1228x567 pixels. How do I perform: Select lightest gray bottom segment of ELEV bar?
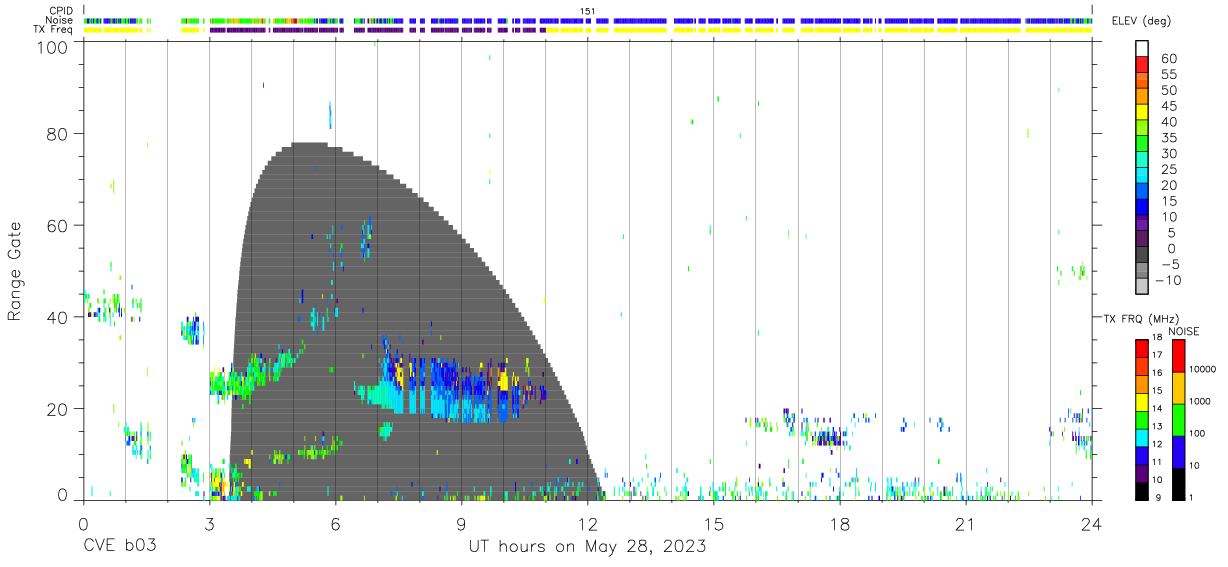(x=1142, y=287)
